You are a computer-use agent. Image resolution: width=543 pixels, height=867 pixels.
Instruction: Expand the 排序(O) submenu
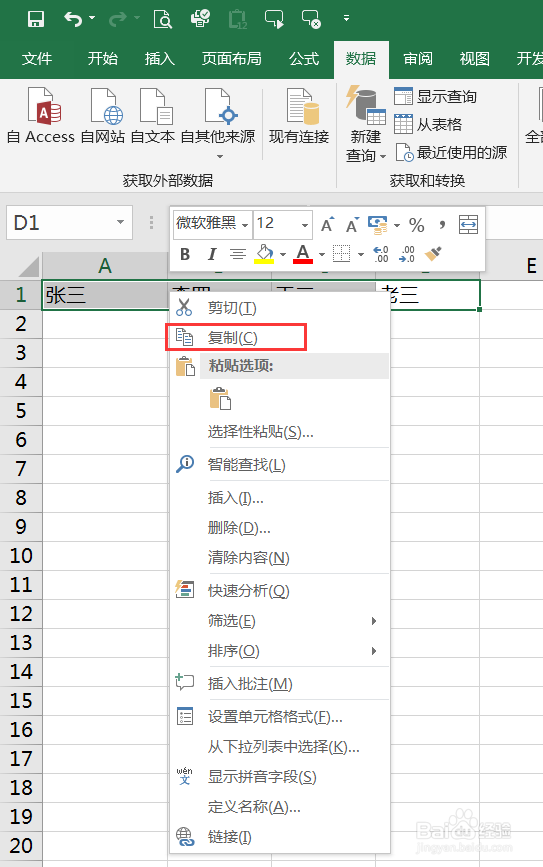click(374, 651)
